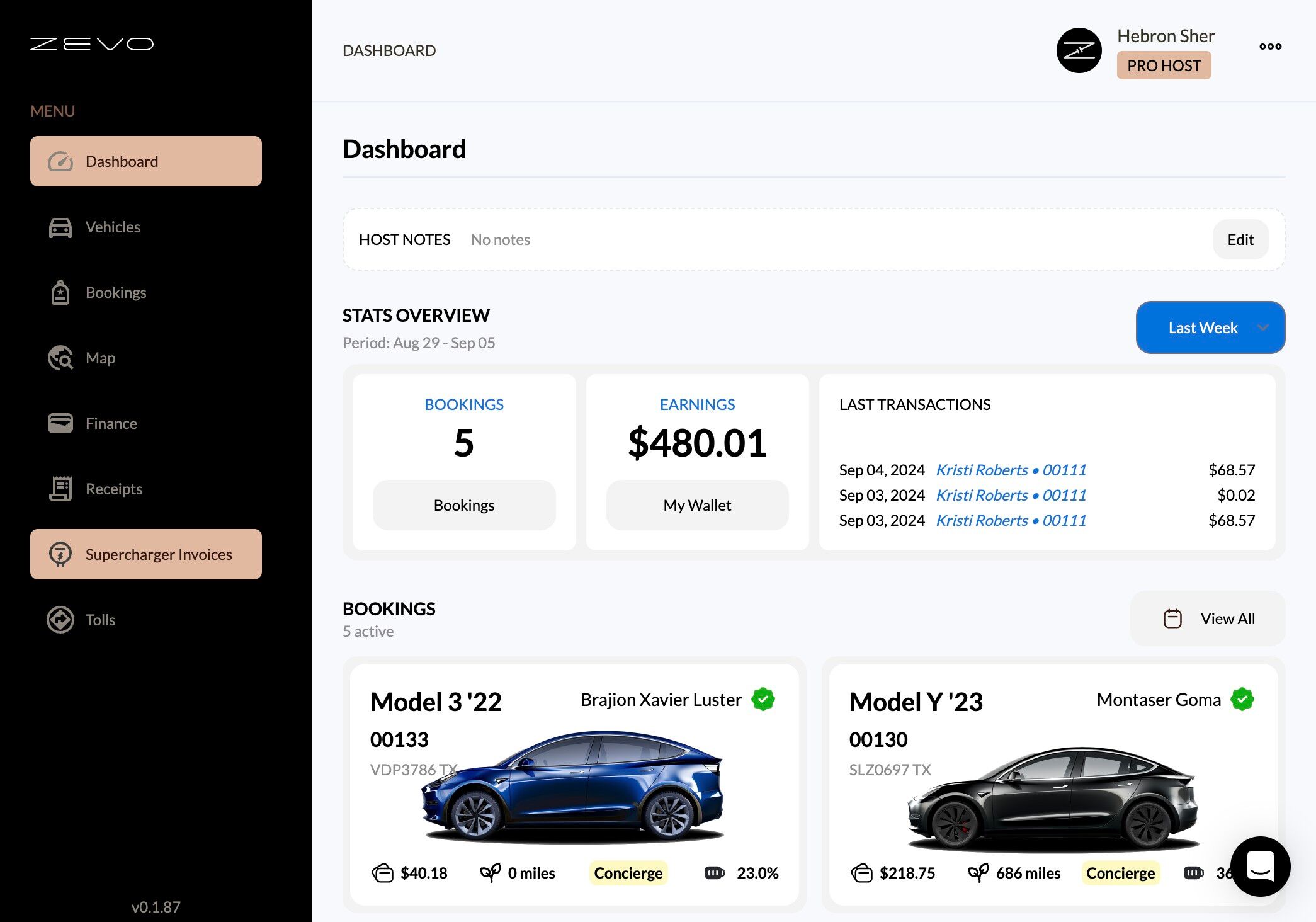This screenshot has width=1316, height=922.
Task: Click Brajion Xavier Luster verified badge
Action: 763,700
